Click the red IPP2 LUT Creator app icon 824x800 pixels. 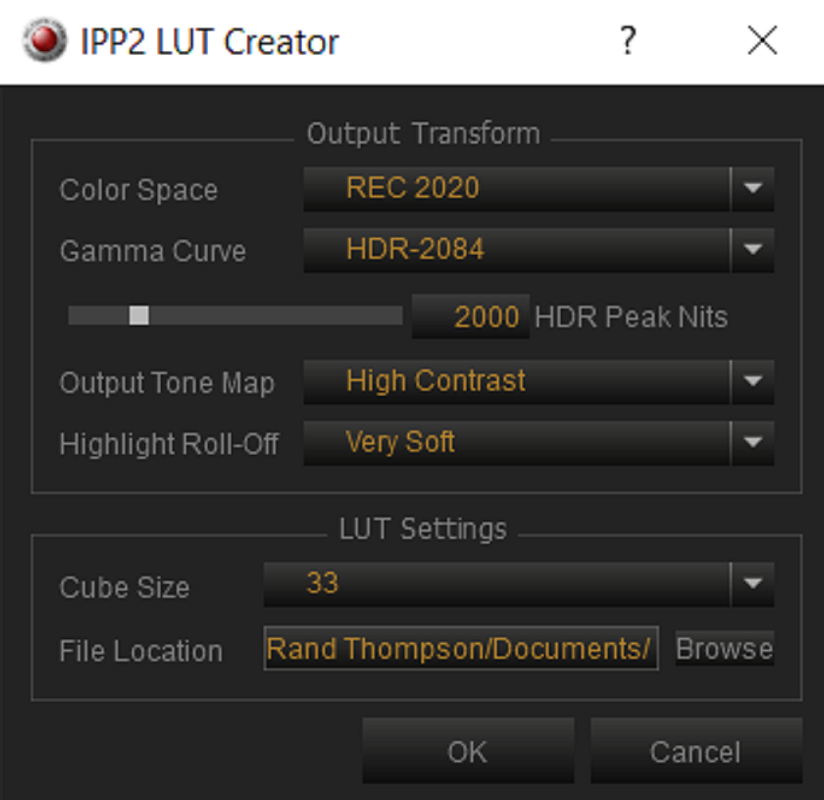point(45,40)
